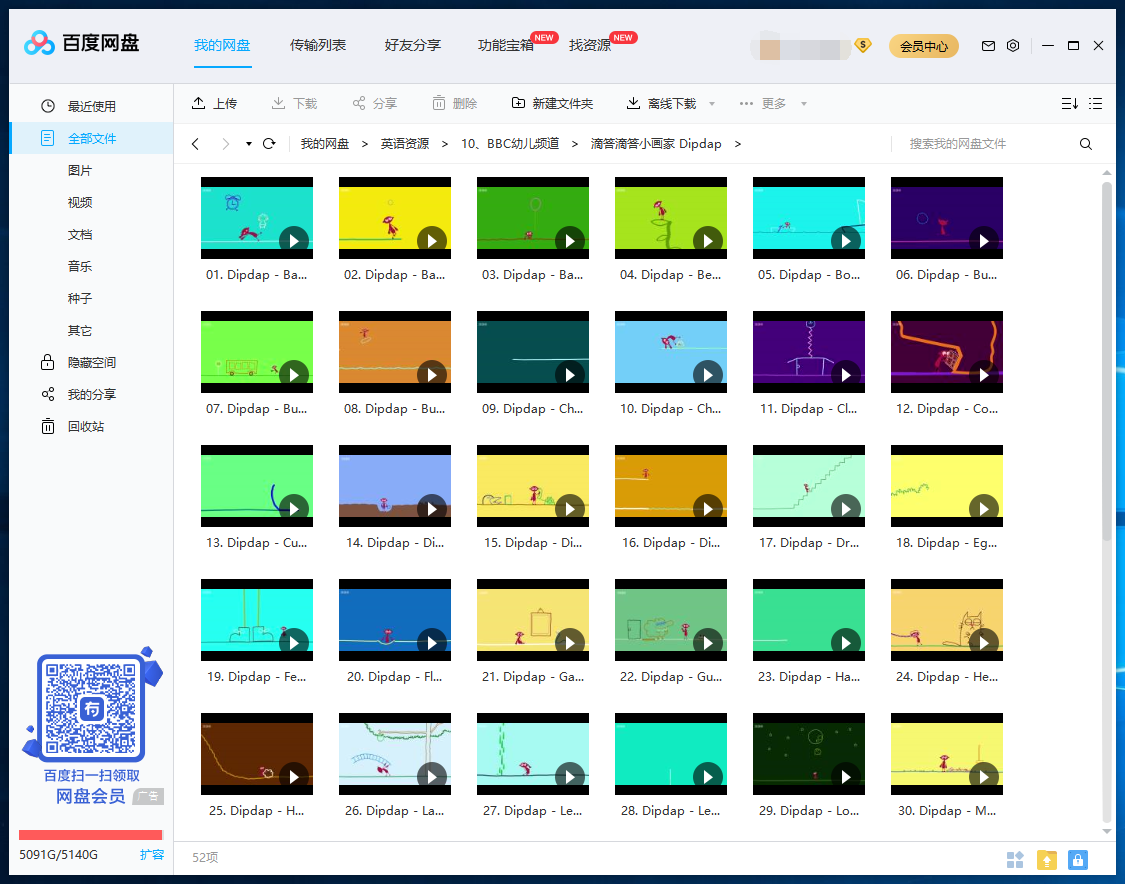
Task: Open 会员中心 member center
Action: pos(924,46)
